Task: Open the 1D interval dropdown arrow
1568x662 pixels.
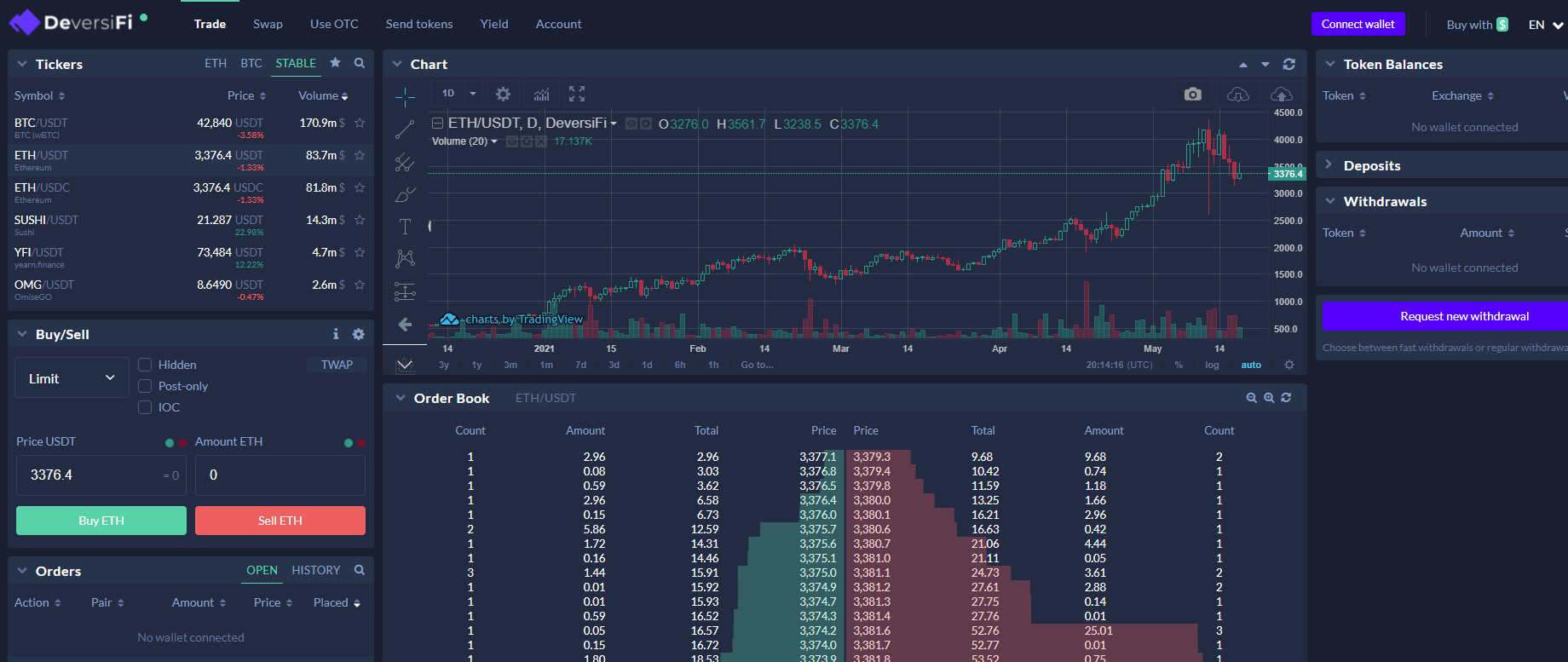Action: tap(473, 94)
